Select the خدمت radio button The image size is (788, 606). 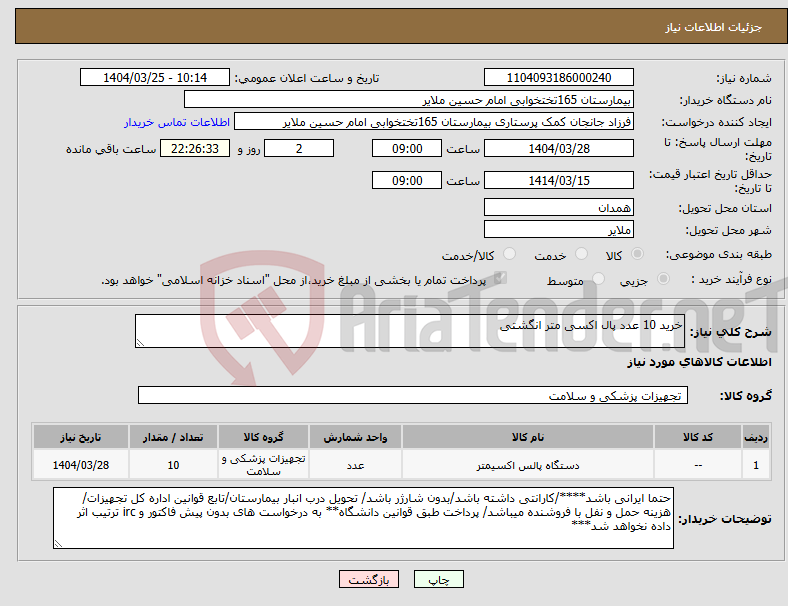tap(581, 254)
